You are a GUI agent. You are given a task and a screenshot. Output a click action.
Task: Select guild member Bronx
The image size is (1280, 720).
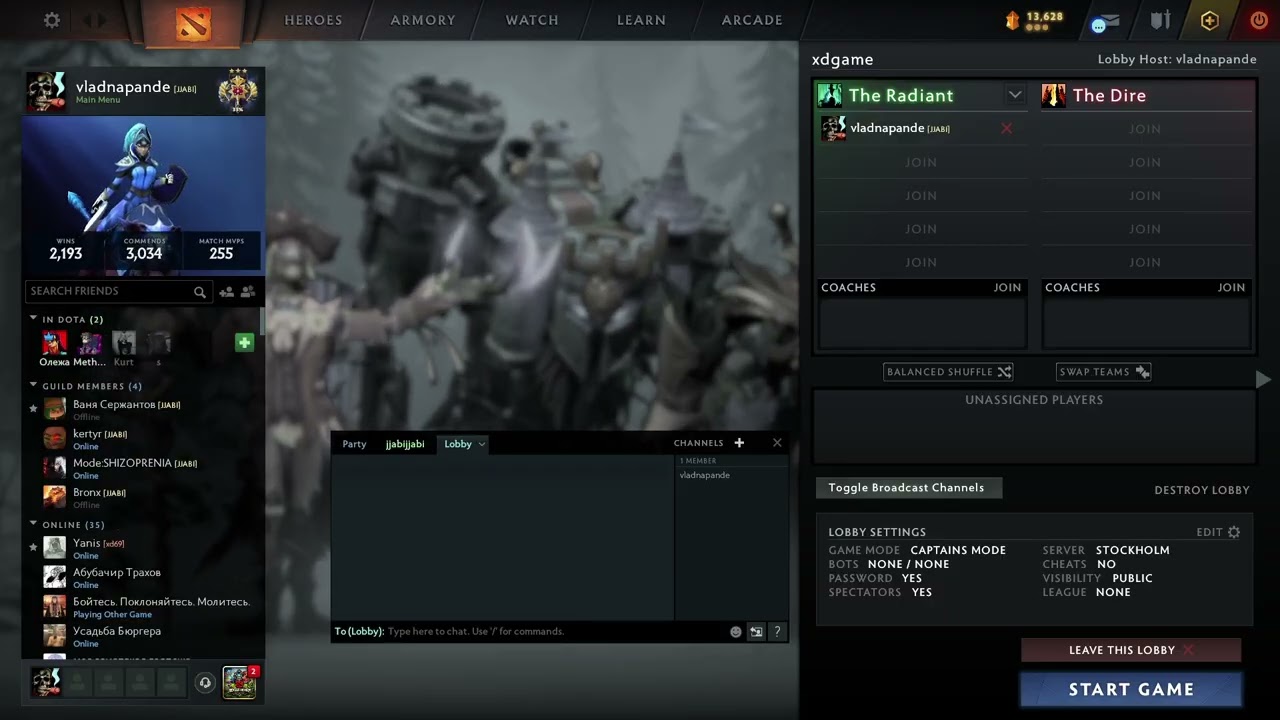click(x=145, y=496)
